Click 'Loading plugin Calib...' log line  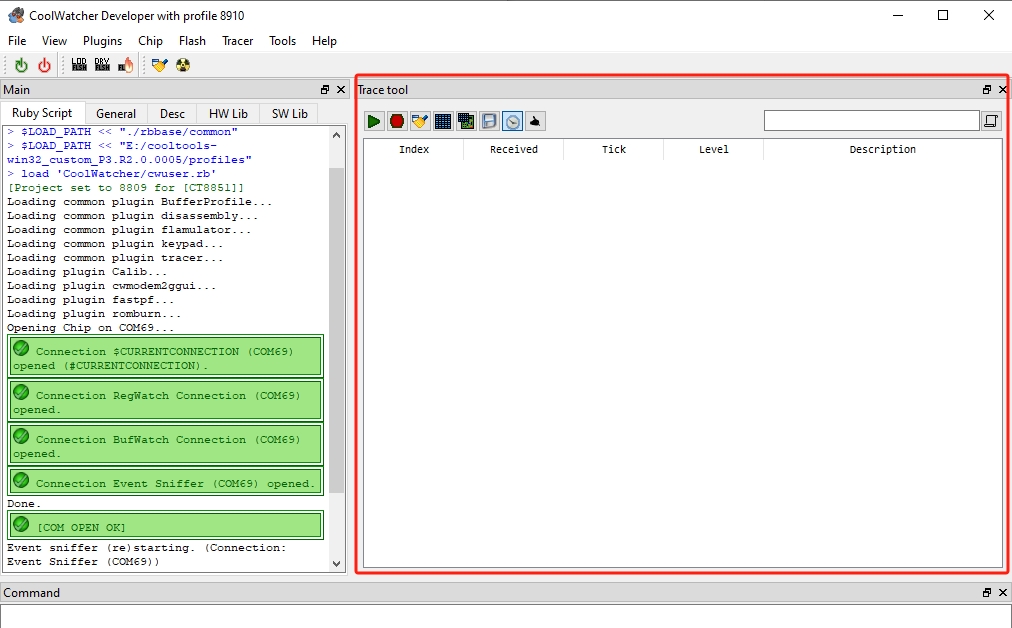pyautogui.click(x=87, y=272)
